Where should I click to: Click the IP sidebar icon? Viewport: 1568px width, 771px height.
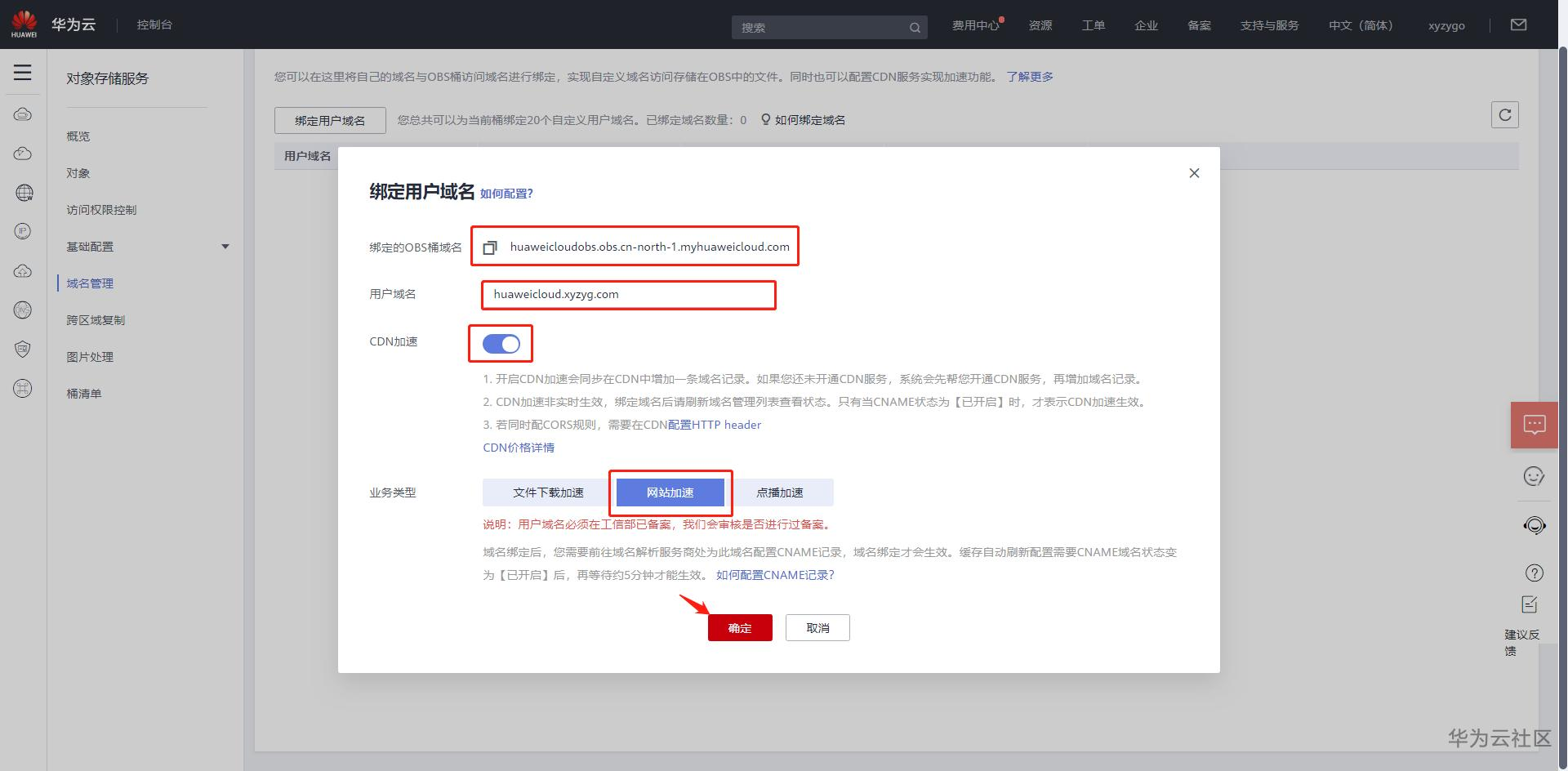(23, 231)
